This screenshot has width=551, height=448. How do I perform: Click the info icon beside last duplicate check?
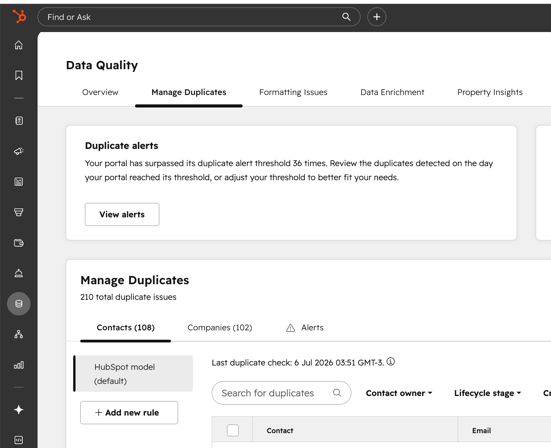tap(391, 362)
